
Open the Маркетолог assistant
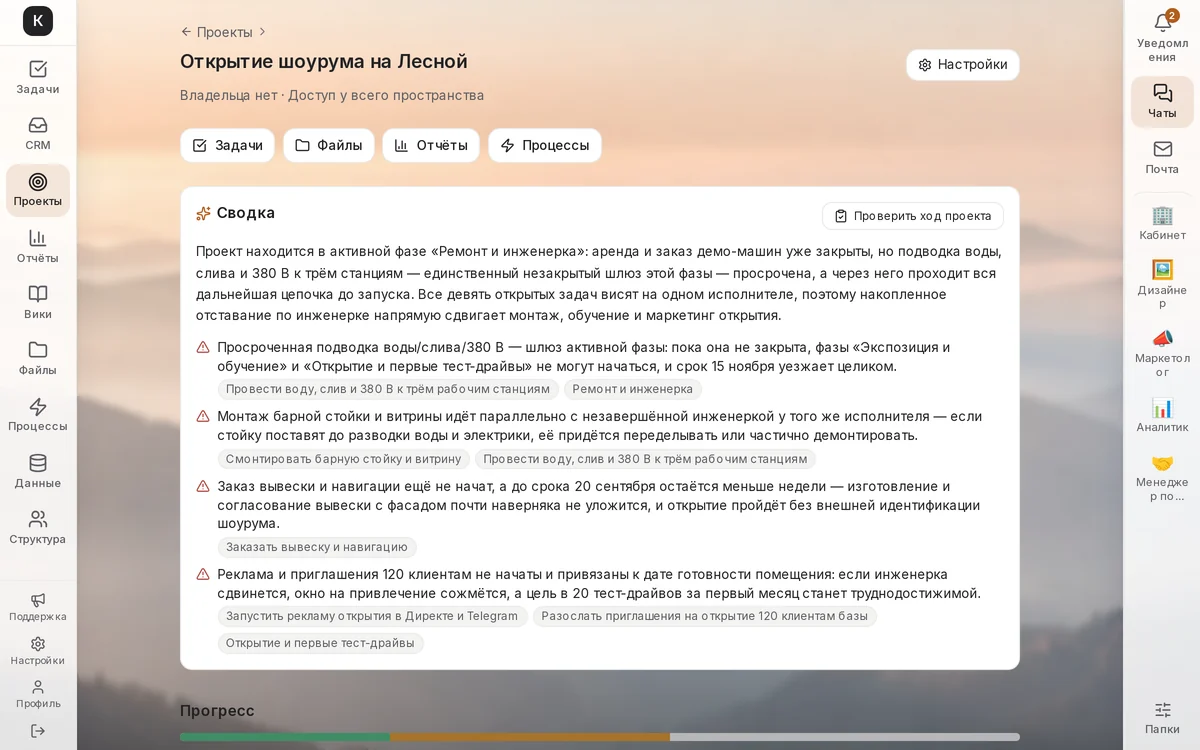(x=1162, y=353)
